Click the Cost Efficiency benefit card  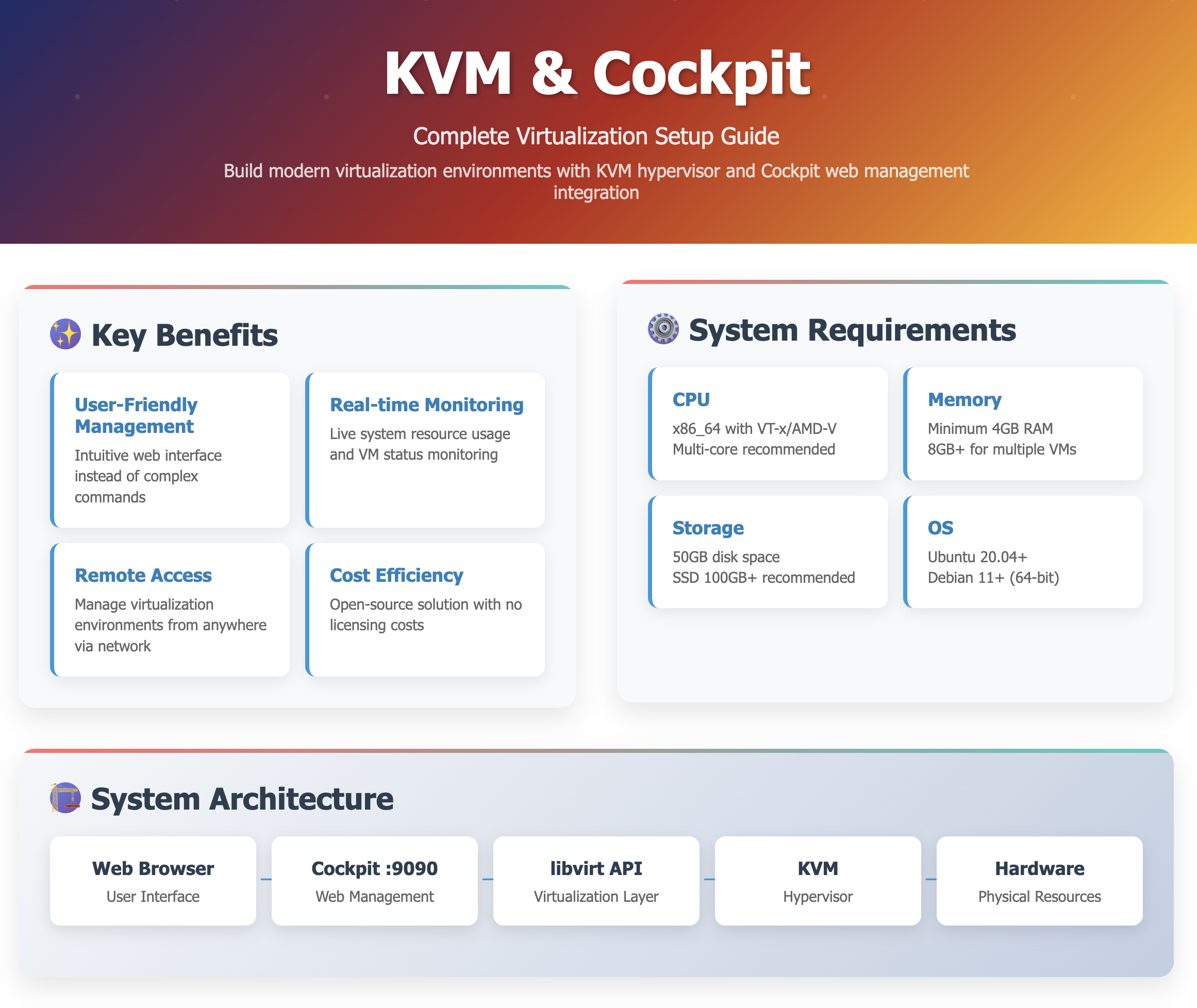point(425,610)
